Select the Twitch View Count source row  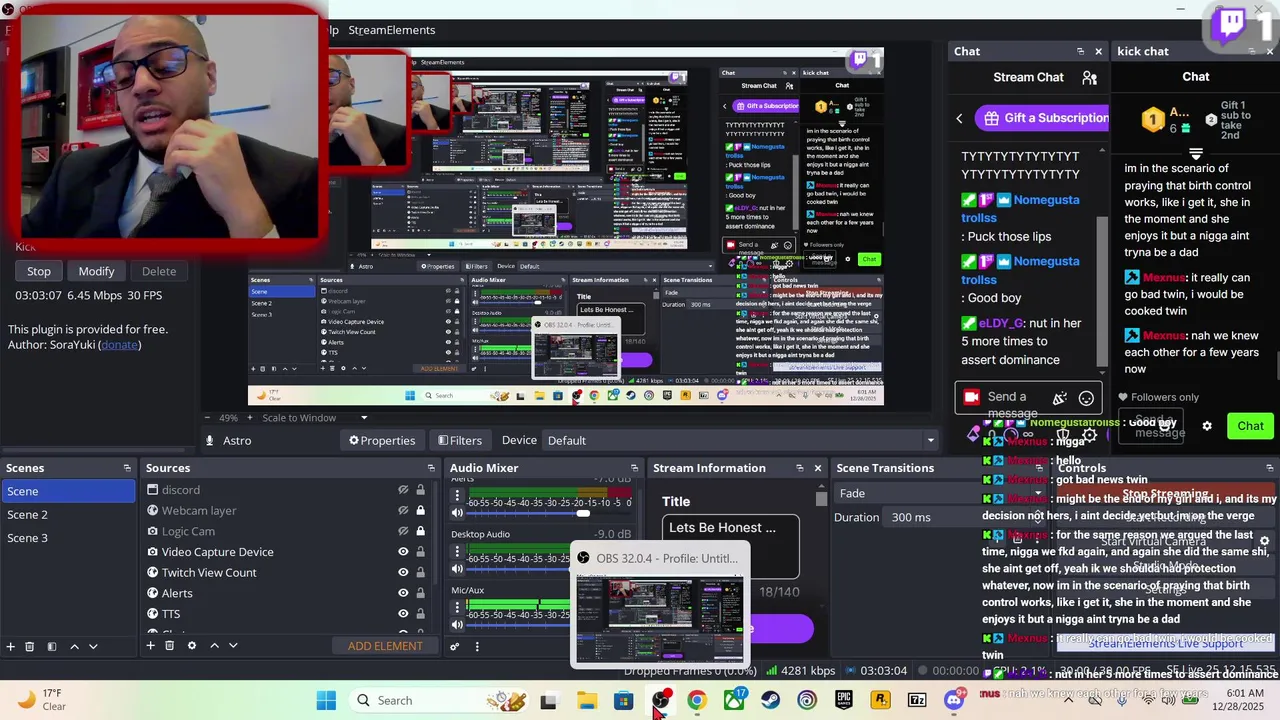(x=287, y=572)
